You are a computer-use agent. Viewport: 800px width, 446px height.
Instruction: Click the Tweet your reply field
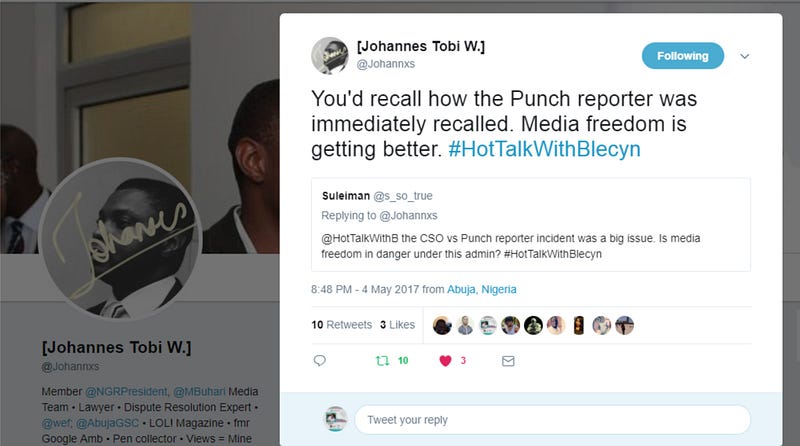[553, 419]
